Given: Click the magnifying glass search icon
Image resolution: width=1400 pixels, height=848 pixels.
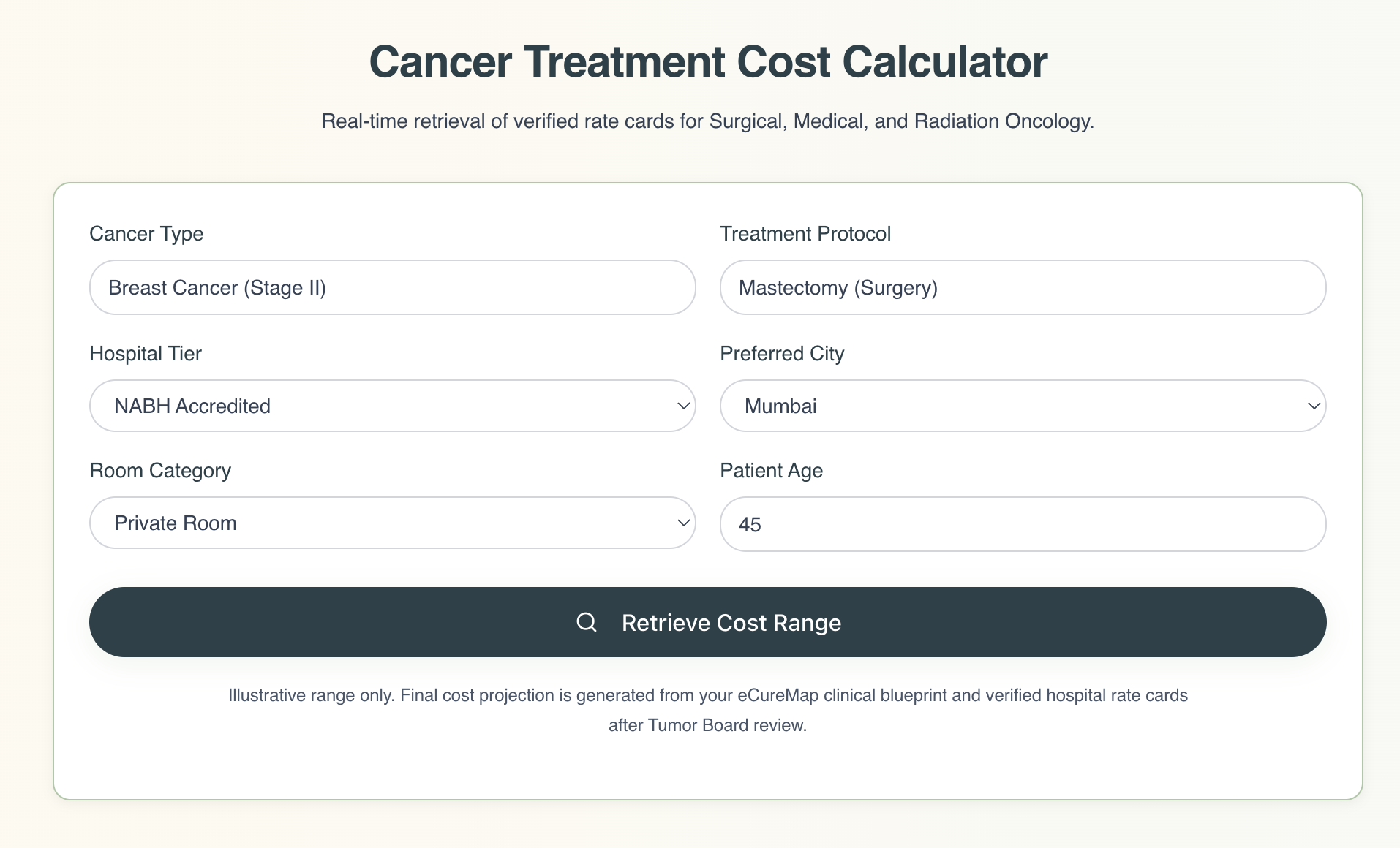Looking at the screenshot, I should [587, 622].
